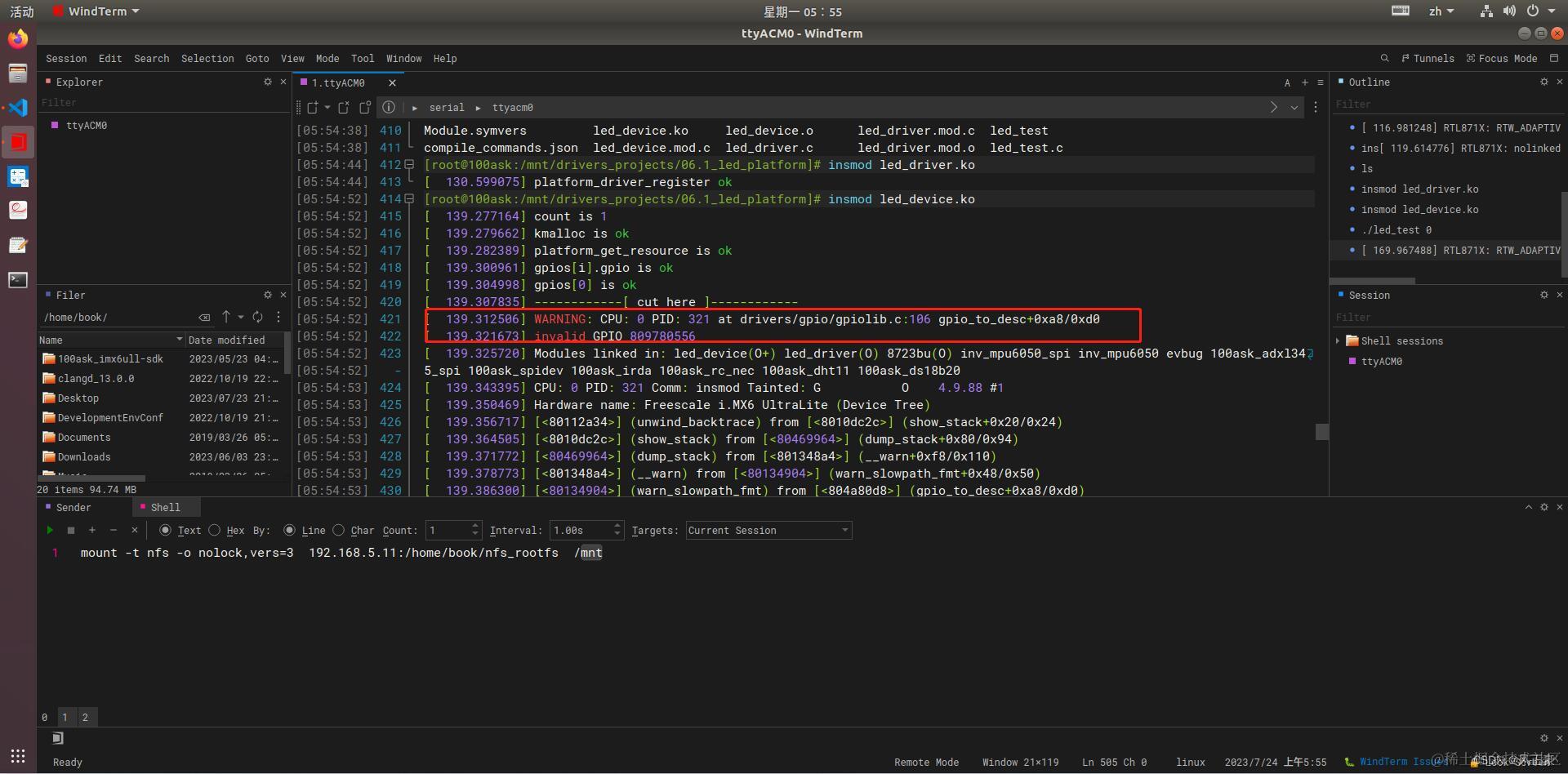Image resolution: width=1568 pixels, height=774 pixels.
Task: Open Tunnels from the top bar
Action: tap(1428, 58)
